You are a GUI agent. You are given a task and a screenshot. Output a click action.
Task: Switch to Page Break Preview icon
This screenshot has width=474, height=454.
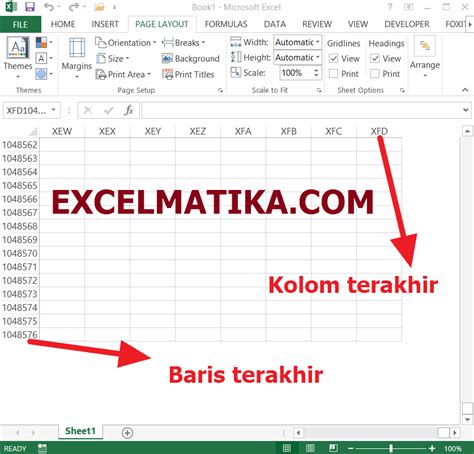tap(333, 448)
